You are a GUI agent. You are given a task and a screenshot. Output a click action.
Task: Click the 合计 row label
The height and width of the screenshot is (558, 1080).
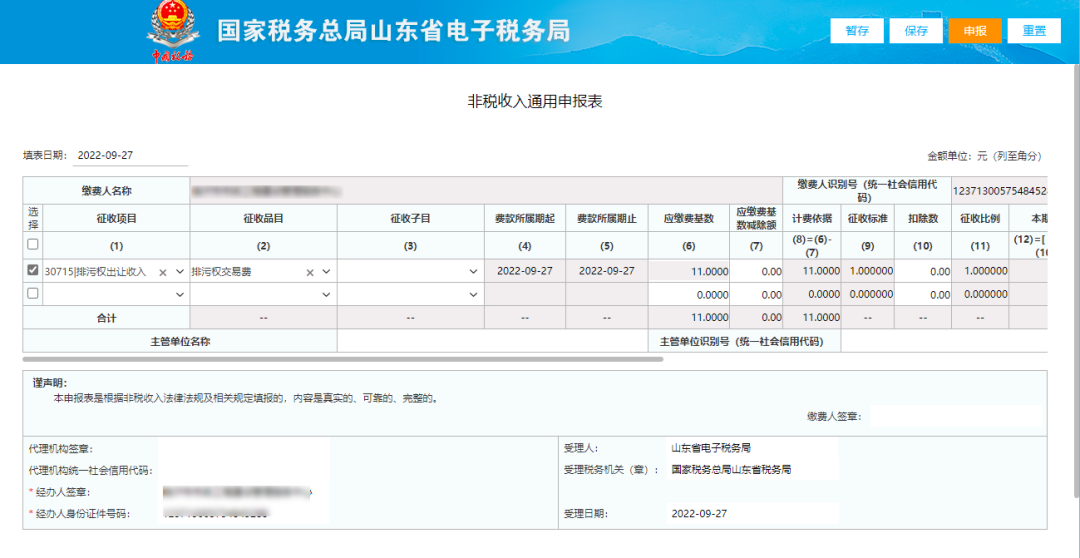106,318
